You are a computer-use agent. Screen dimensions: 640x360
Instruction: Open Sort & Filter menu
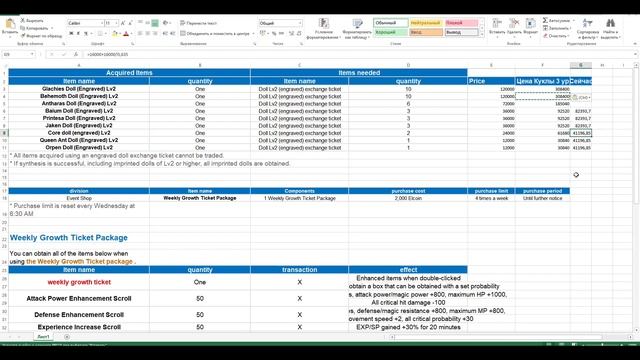[x=588, y=29]
